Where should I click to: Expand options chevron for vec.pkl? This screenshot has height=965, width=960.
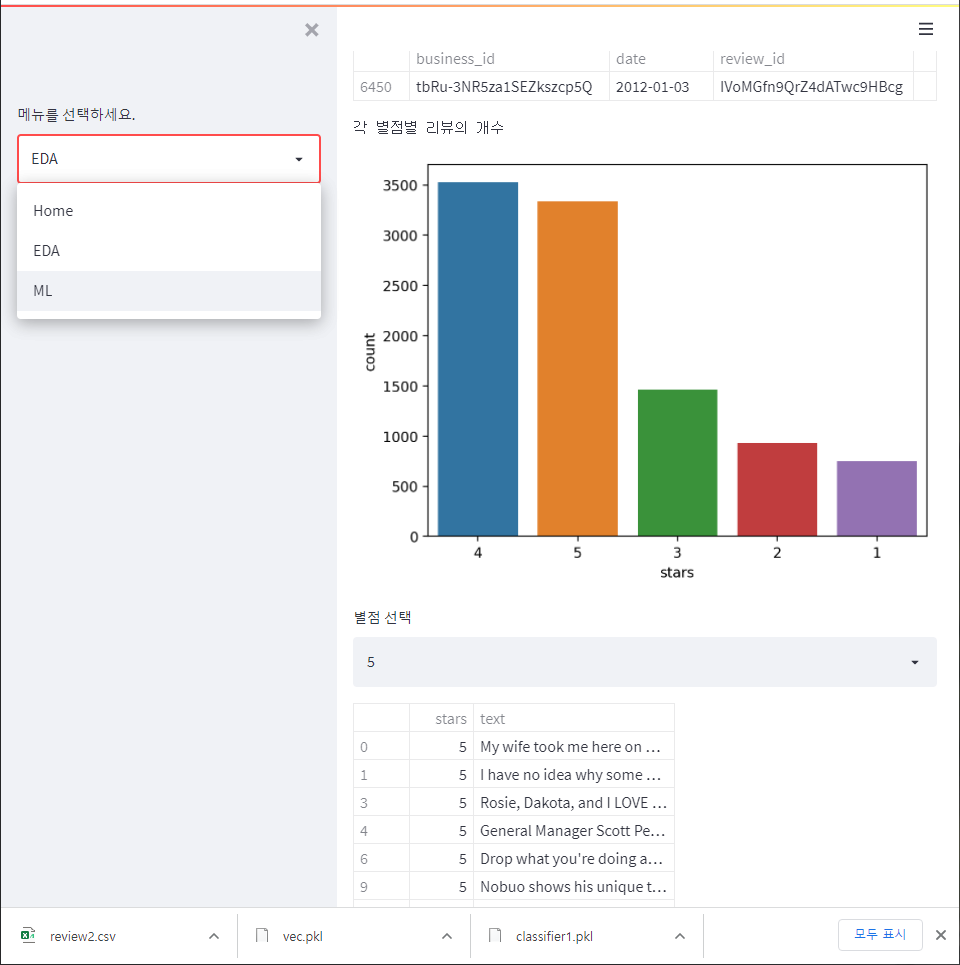pos(447,936)
